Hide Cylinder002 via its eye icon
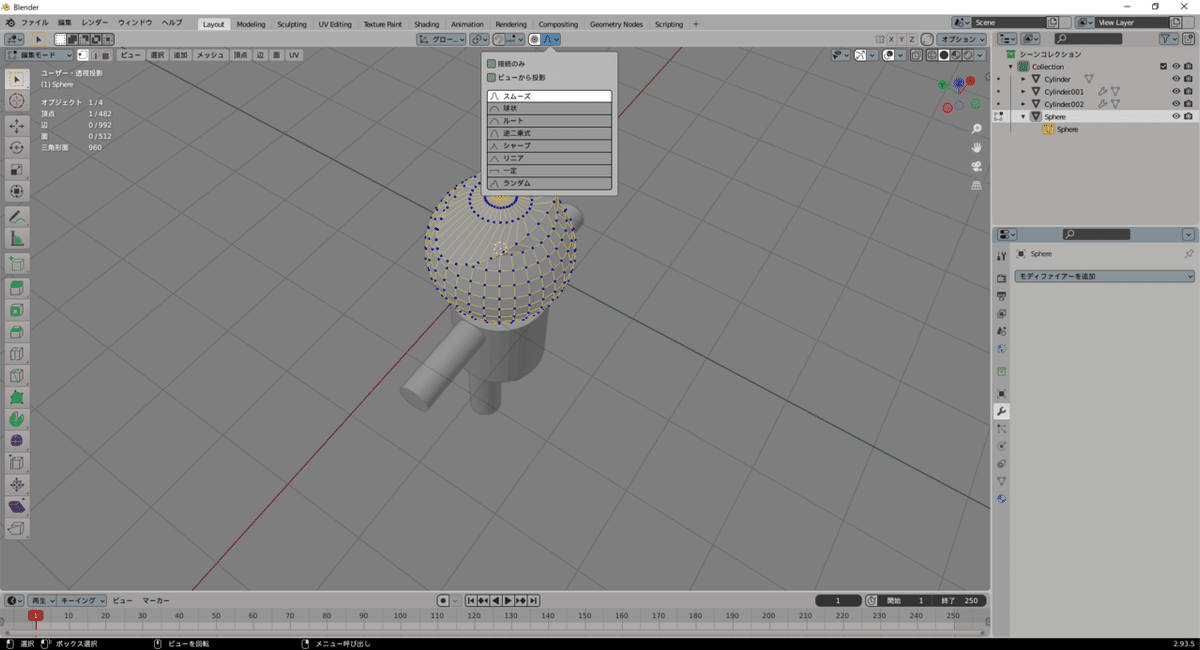 [x=1176, y=104]
